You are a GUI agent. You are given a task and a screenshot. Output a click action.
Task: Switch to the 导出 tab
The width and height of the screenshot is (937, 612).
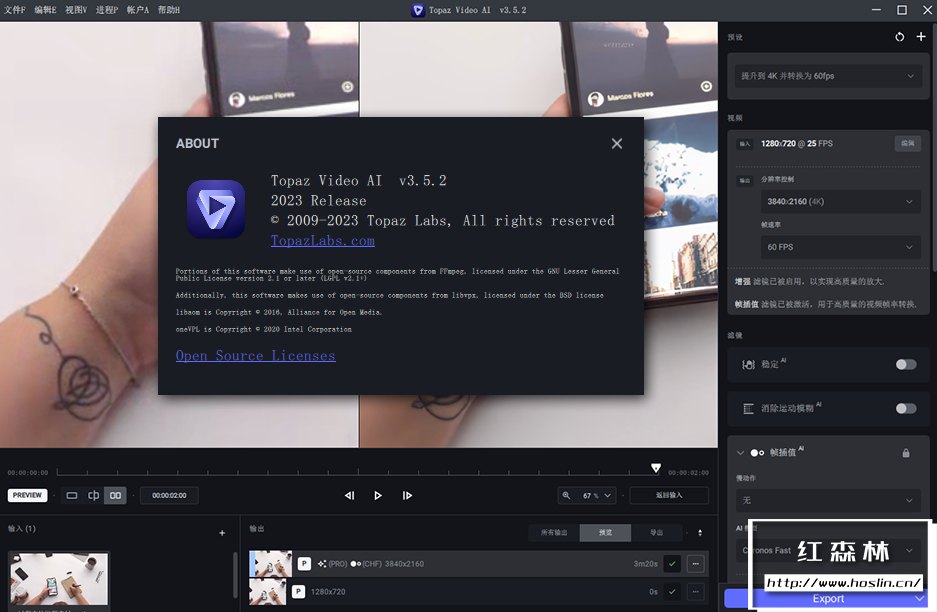click(x=656, y=533)
